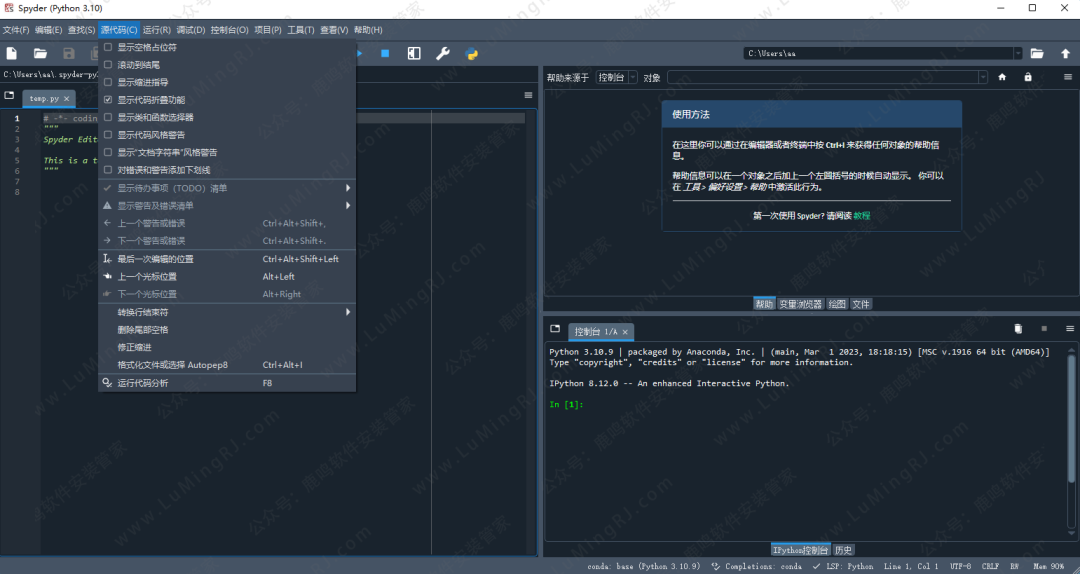Viewport: 1080px width, 574px height.
Task: Open Preferences with the wrench icon
Action: tap(442, 53)
